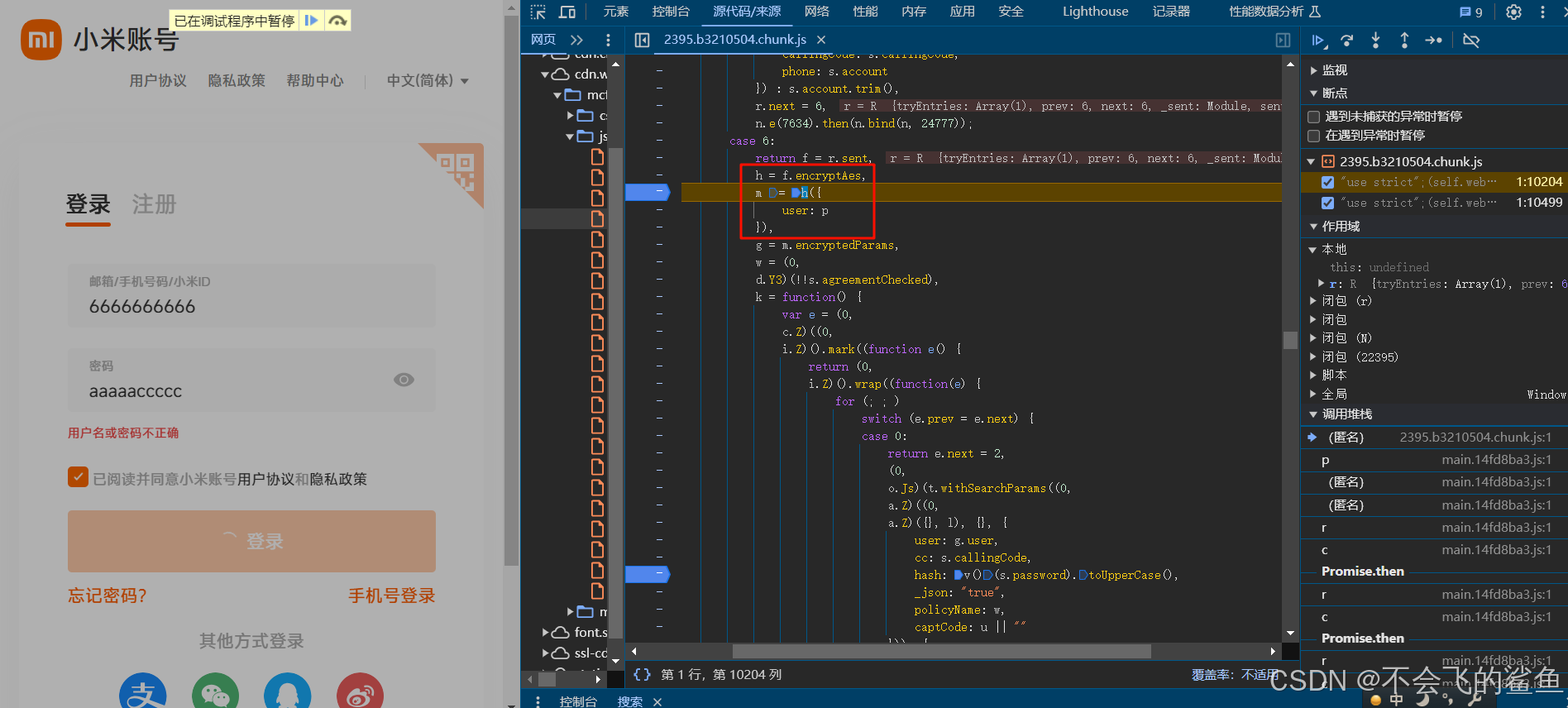
Task: Login with WeChat icon
Action: [x=215, y=691]
